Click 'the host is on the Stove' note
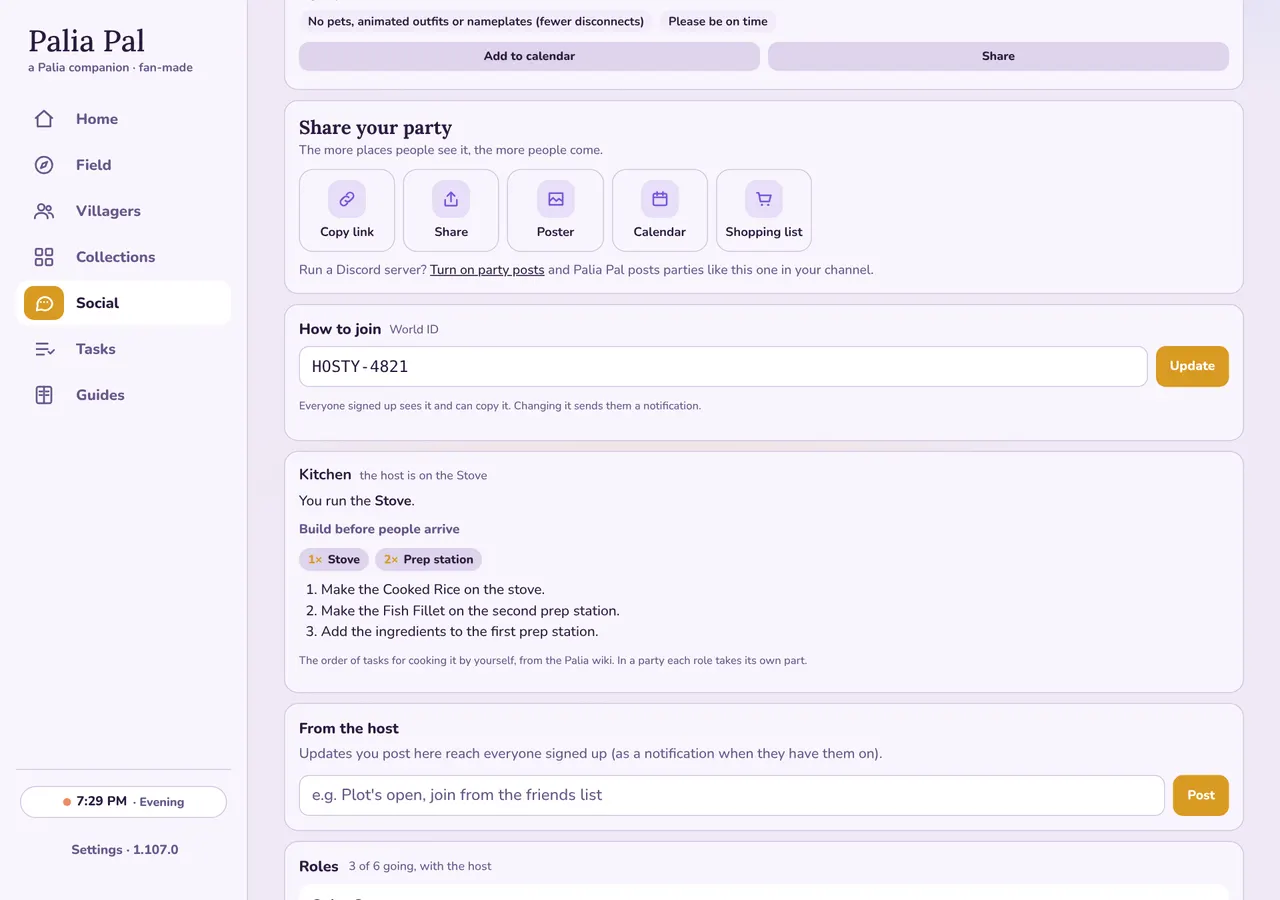The width and height of the screenshot is (1280, 900). point(423,475)
